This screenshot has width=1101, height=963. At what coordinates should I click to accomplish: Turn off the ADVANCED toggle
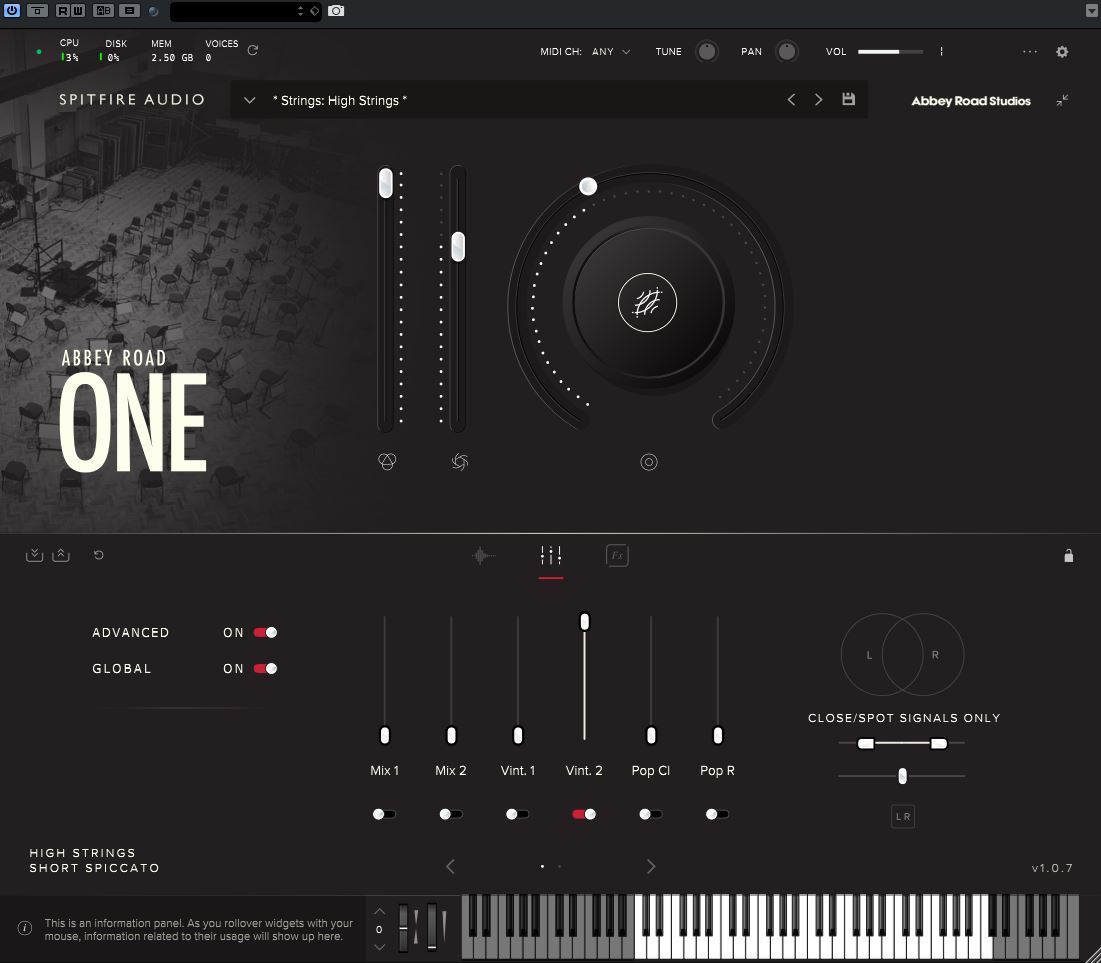[x=264, y=632]
